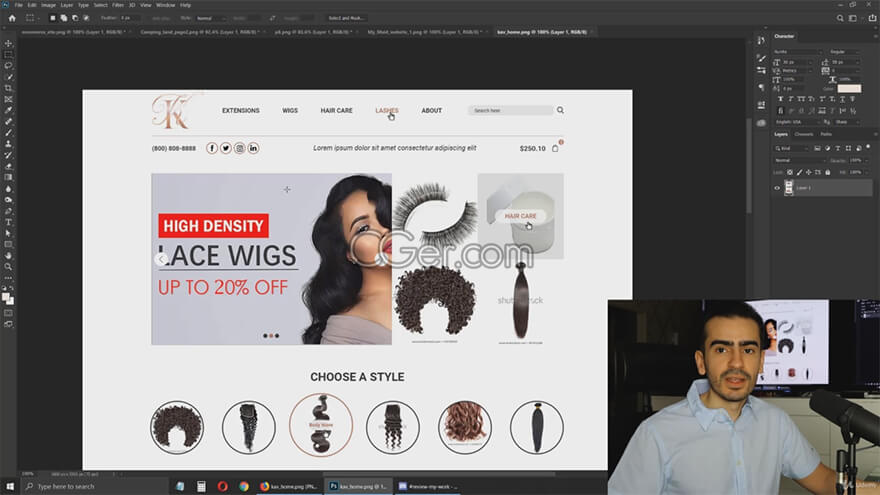Image resolution: width=880 pixels, height=495 pixels.
Task: Select the Eraser tool
Action: pos(8,167)
